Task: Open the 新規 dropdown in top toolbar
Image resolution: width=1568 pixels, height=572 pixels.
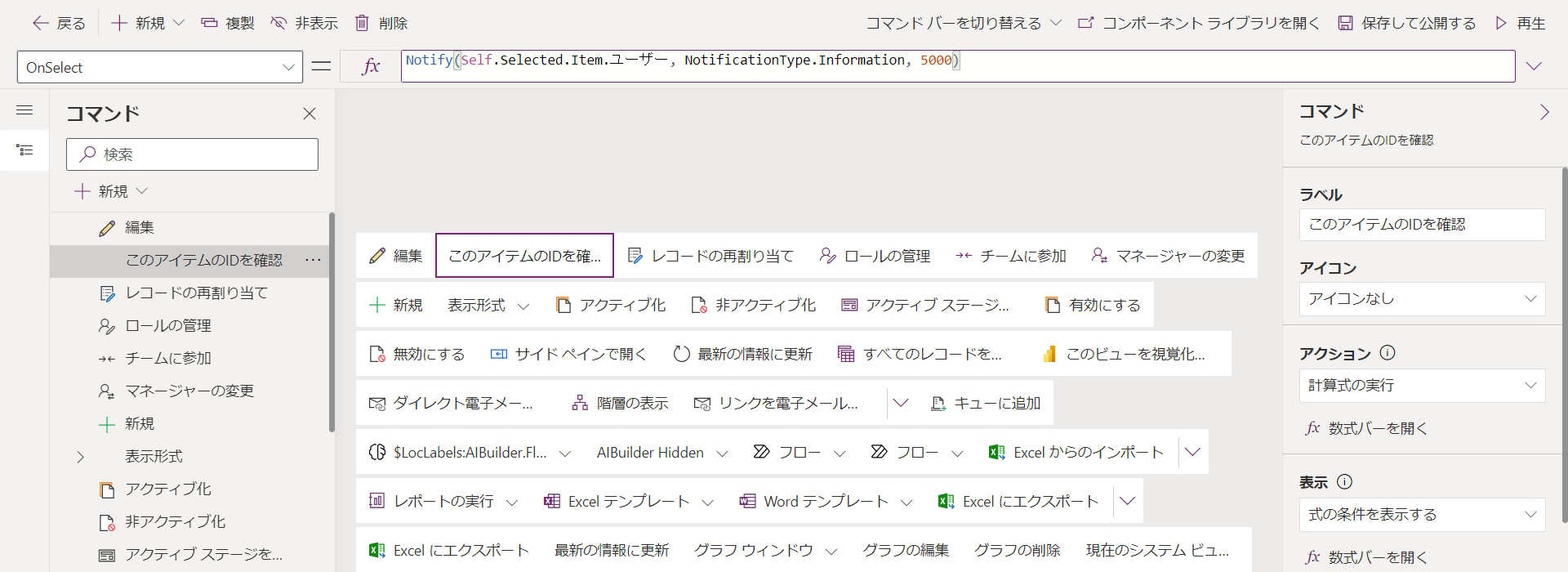Action: pyautogui.click(x=180, y=23)
